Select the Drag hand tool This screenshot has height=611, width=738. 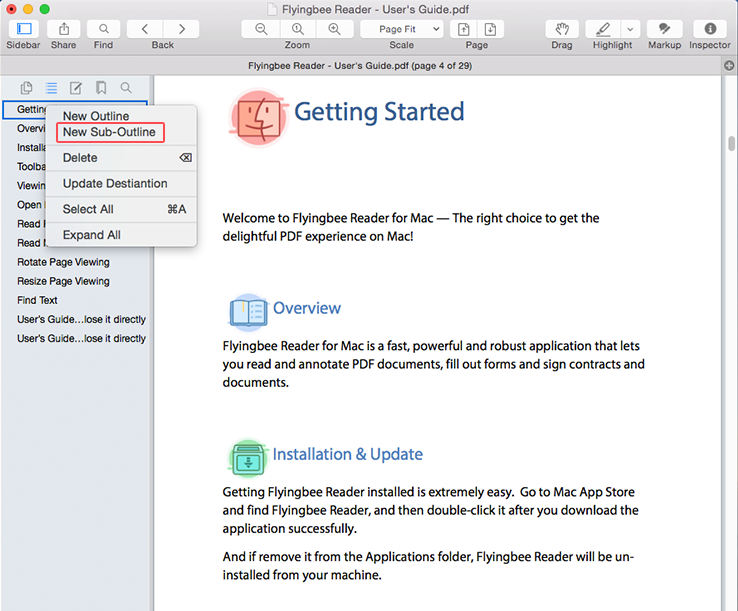562,29
